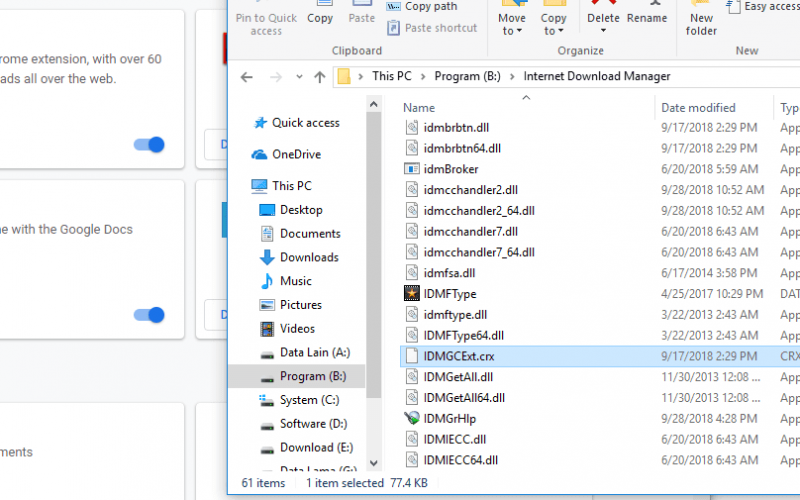
Task: Create a New folder from ribbon
Action: pos(702,18)
